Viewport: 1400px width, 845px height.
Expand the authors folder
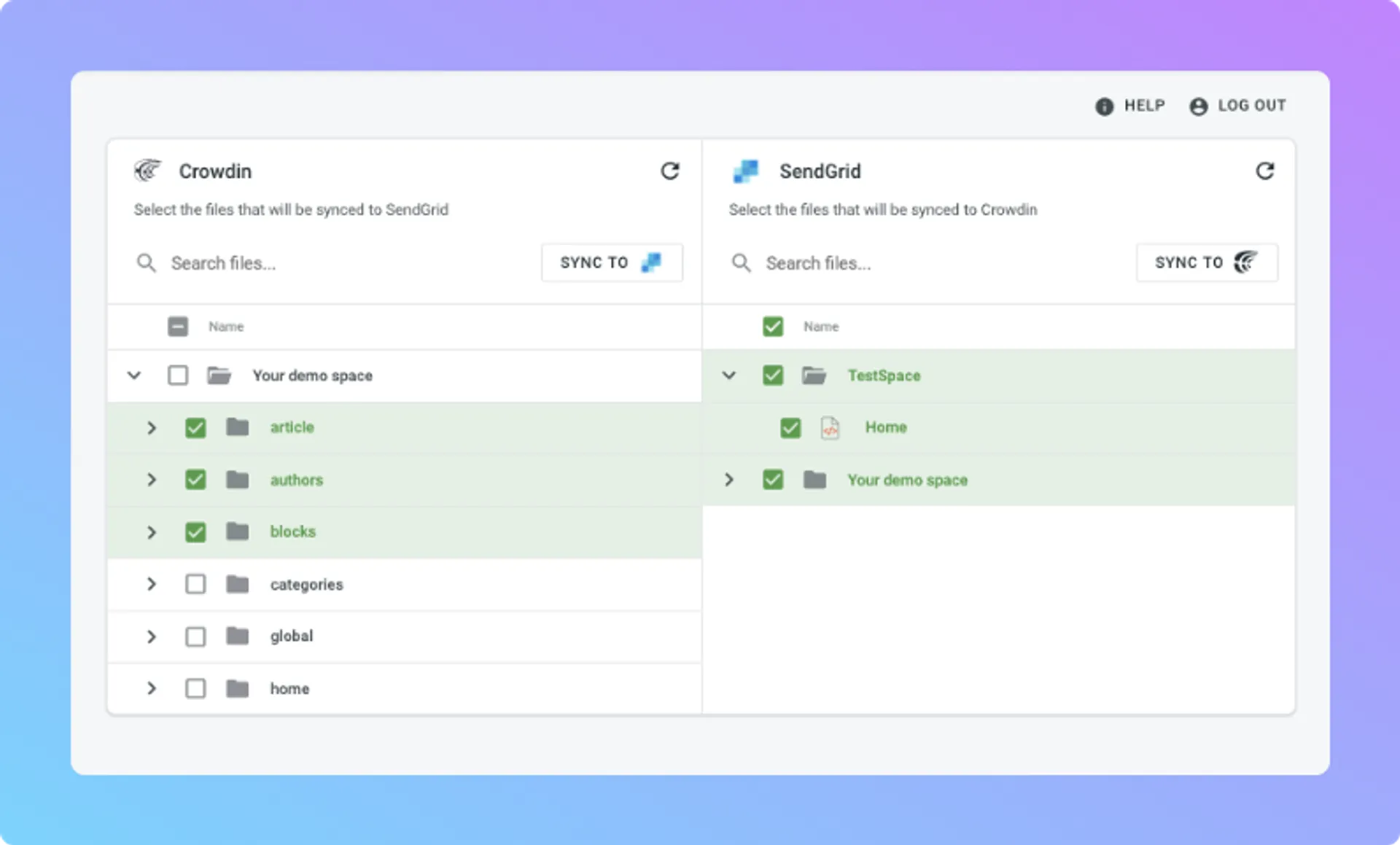point(152,479)
